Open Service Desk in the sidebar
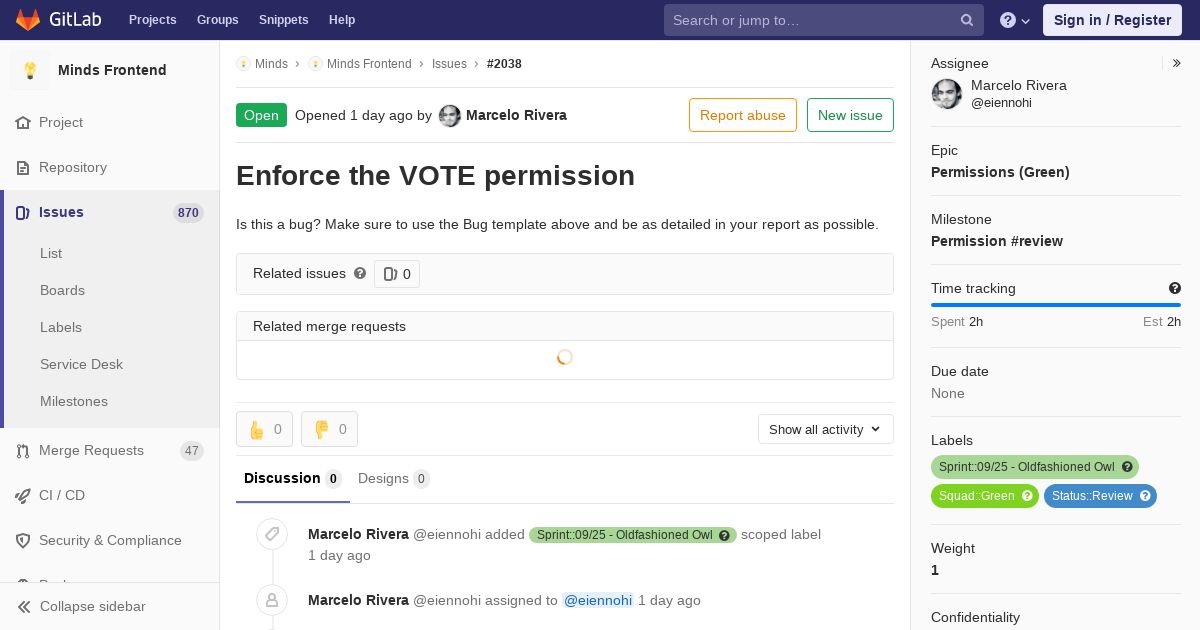This screenshot has height=630, width=1200. click(x=81, y=364)
